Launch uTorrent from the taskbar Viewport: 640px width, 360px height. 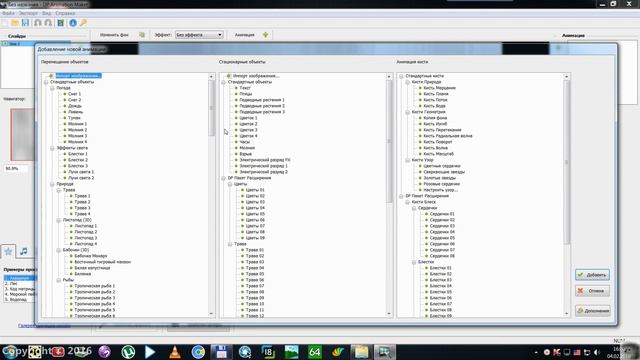(x=128, y=351)
